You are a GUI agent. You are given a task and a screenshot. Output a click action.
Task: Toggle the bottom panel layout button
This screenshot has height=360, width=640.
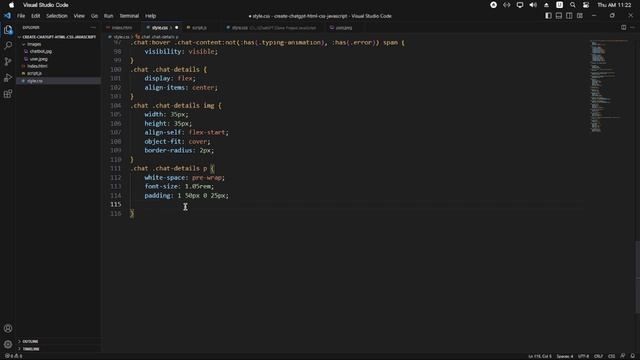pos(559,16)
